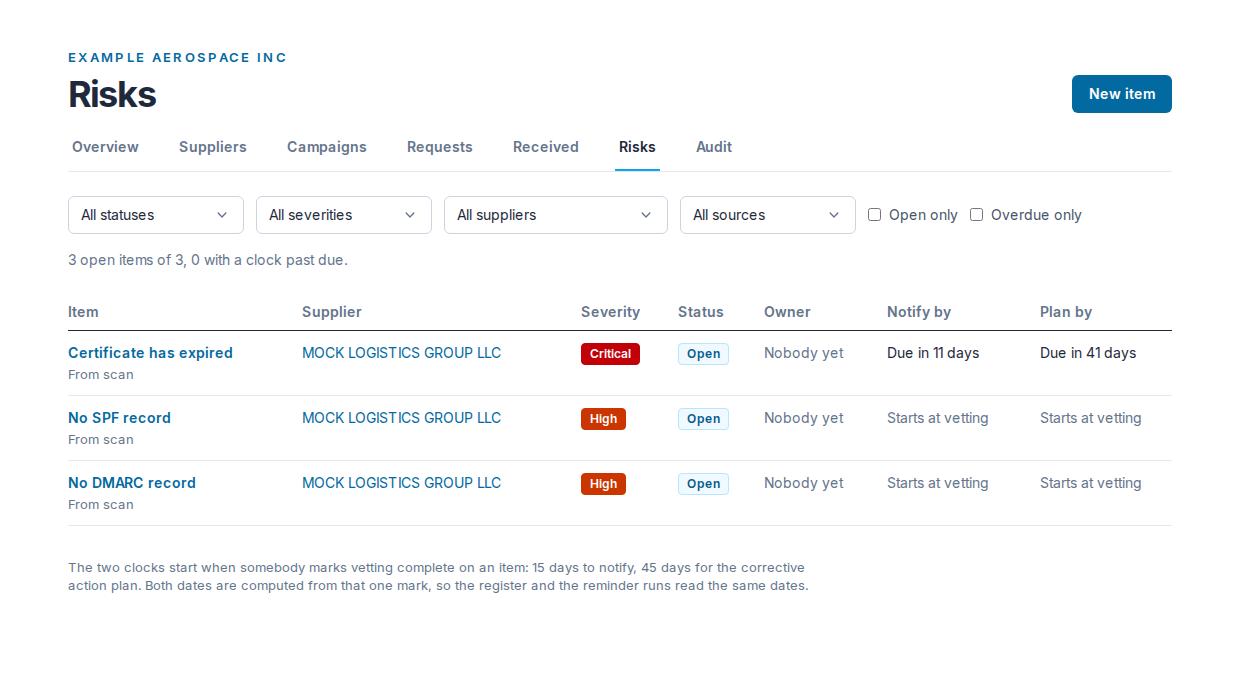1240x700 pixels.
Task: Open the No SPF record item
Action: 119,418
